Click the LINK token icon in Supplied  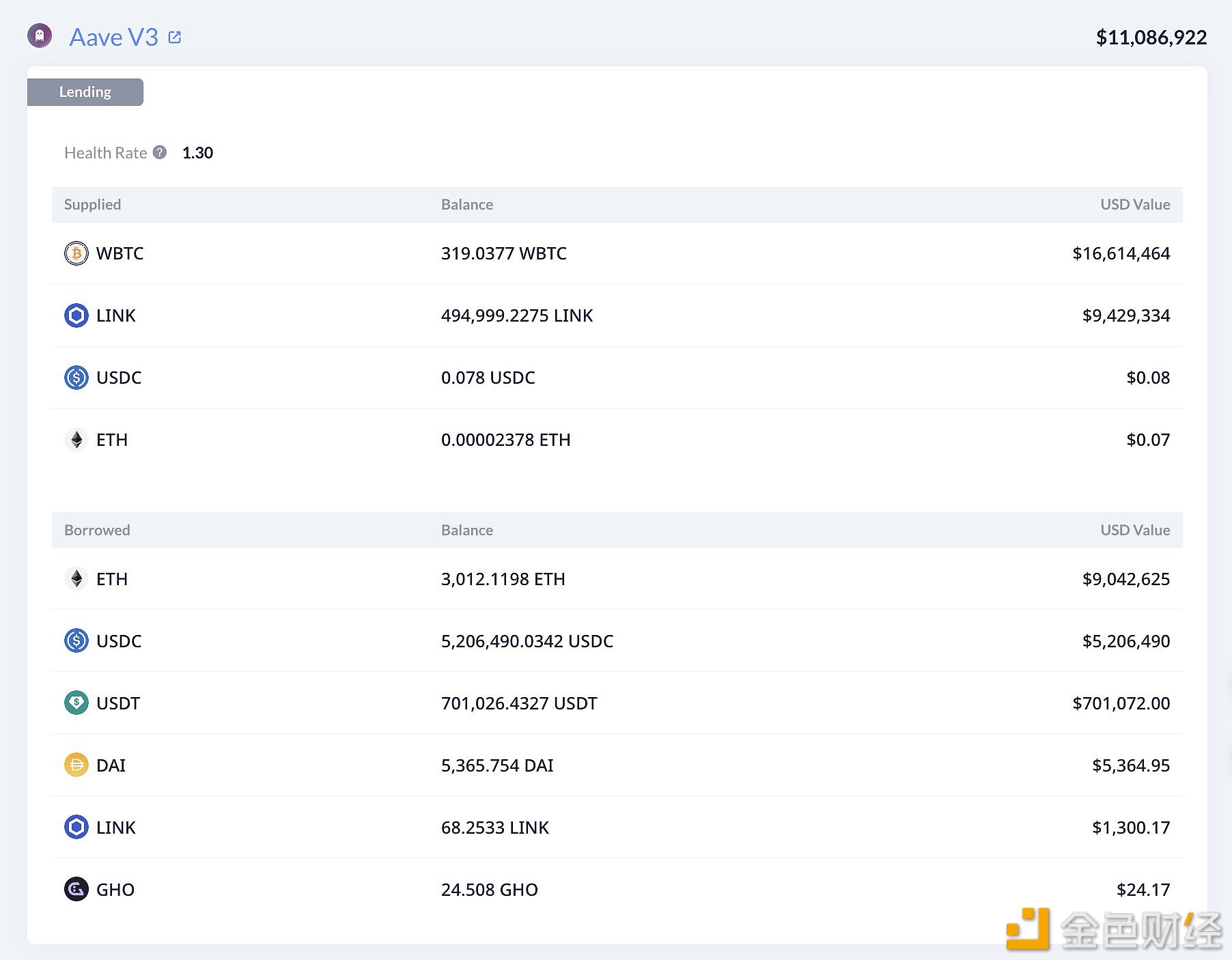(x=76, y=315)
